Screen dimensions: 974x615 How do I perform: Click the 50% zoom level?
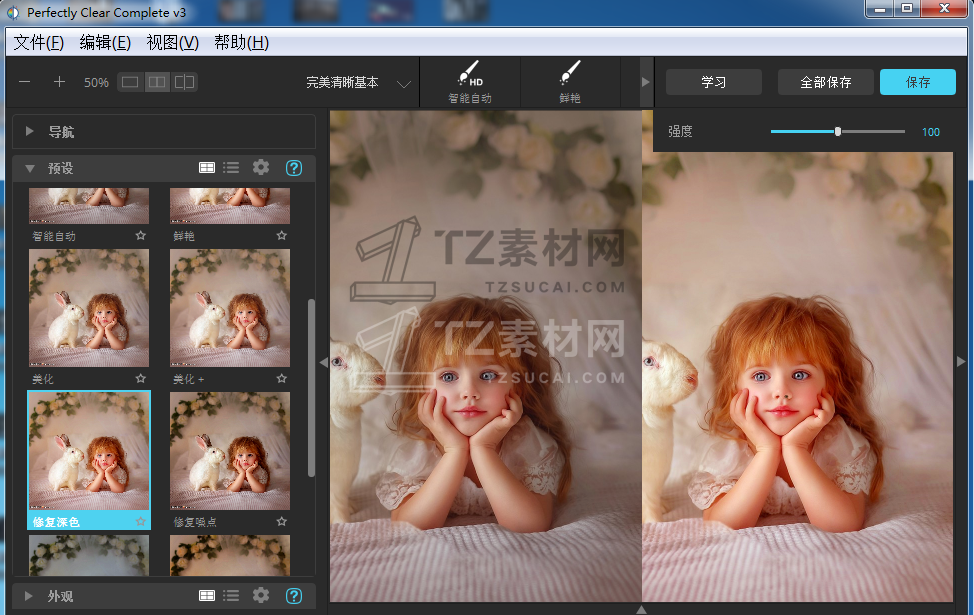click(96, 83)
